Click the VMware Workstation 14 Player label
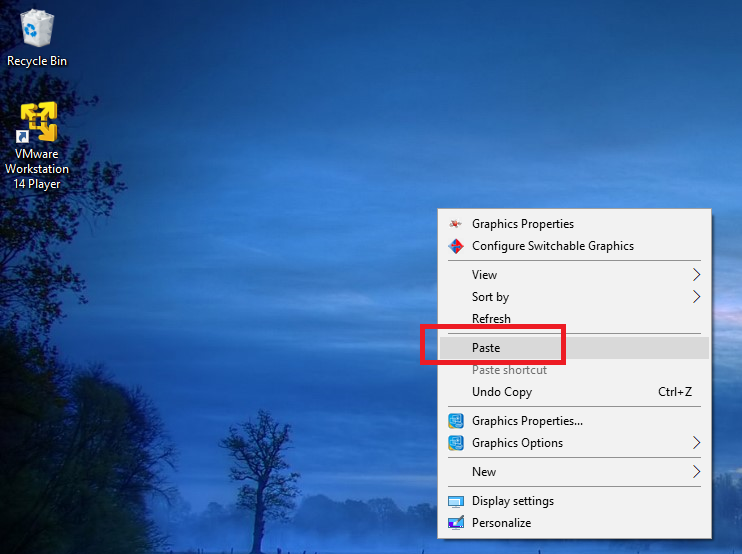 37,169
